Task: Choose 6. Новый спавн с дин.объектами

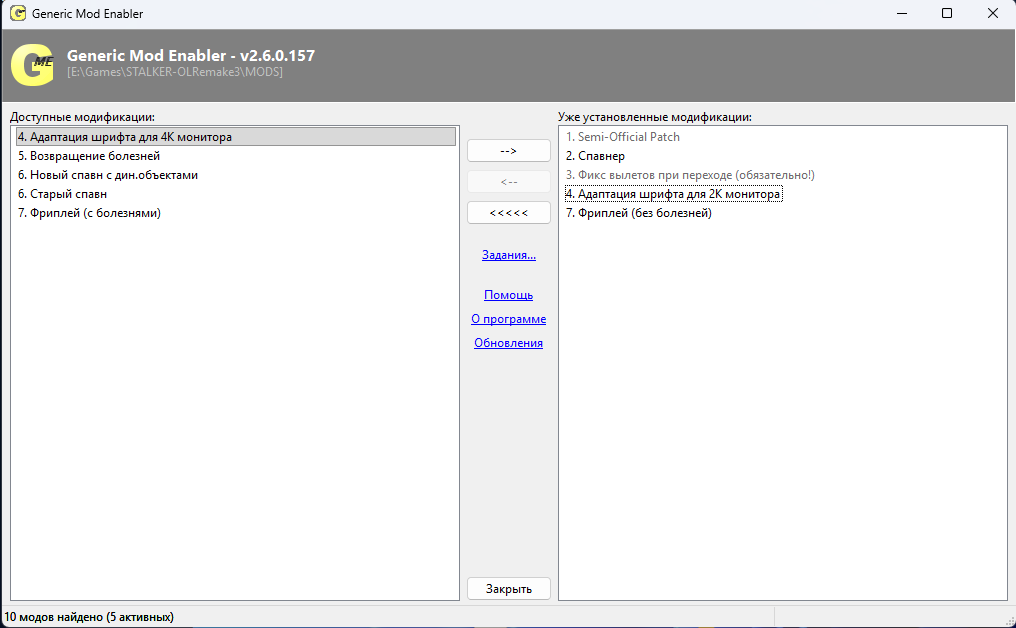Action: (x=108, y=175)
